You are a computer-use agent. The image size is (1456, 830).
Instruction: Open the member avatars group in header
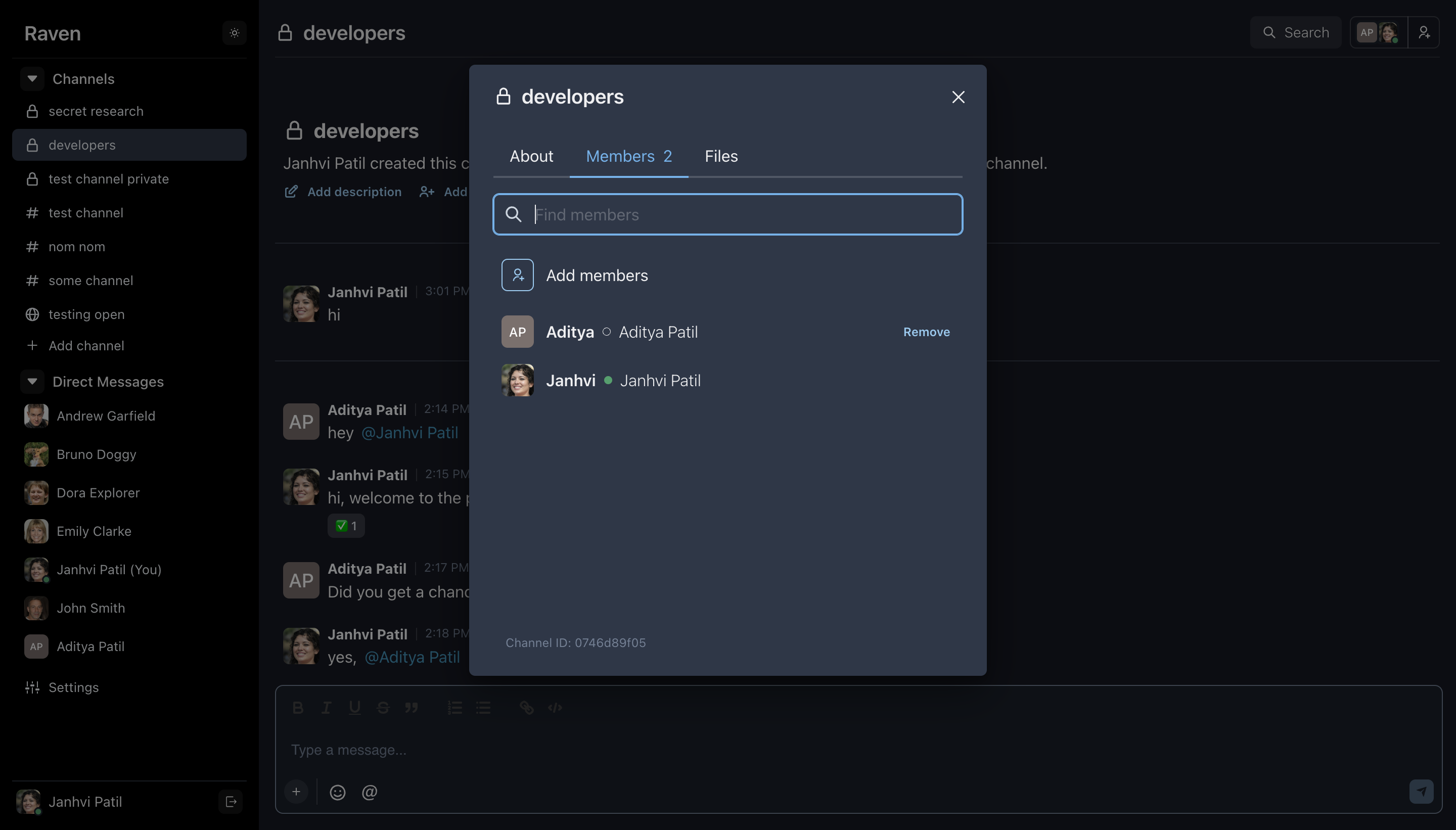tap(1377, 32)
